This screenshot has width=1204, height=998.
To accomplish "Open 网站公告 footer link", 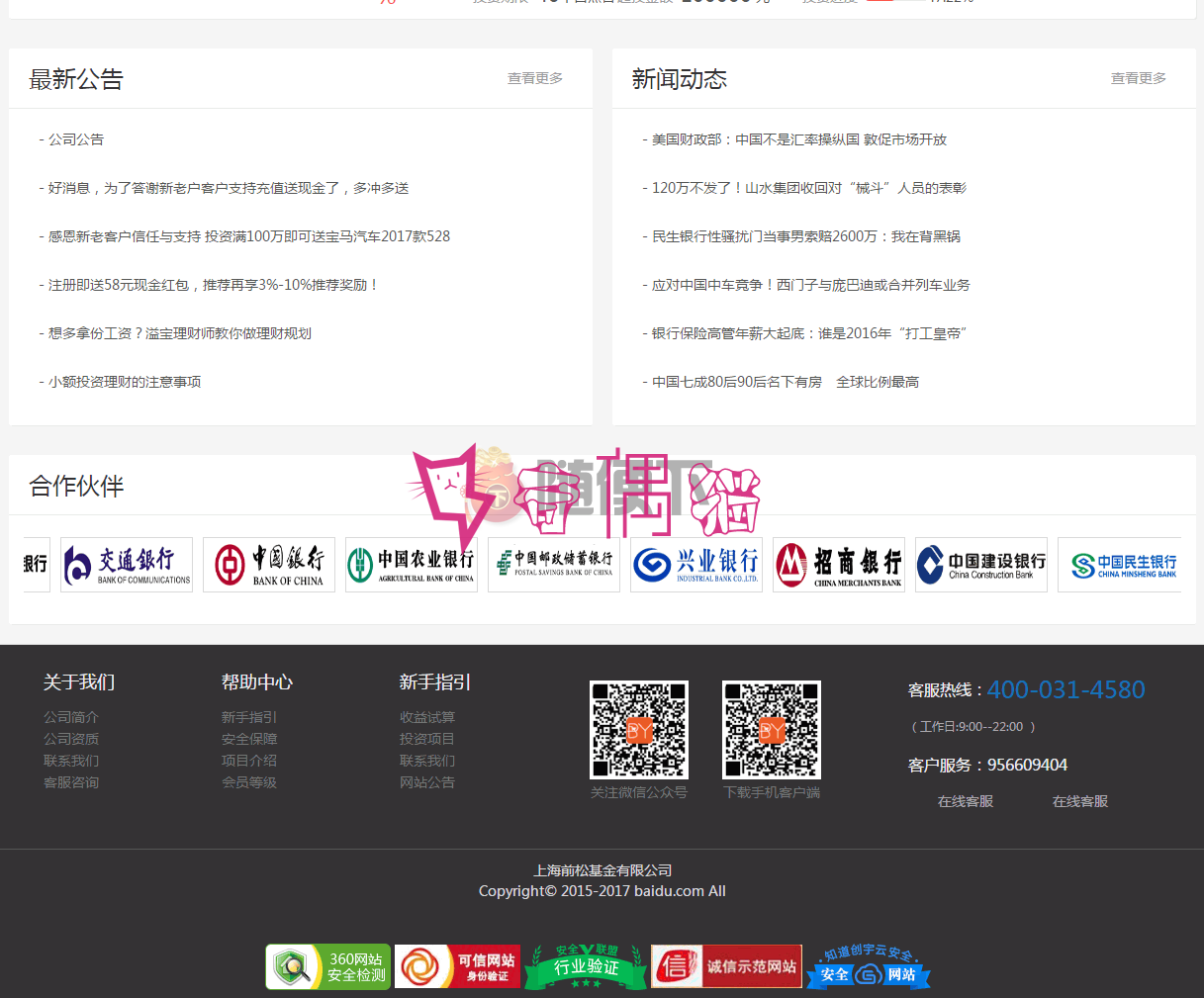I will click(427, 782).
